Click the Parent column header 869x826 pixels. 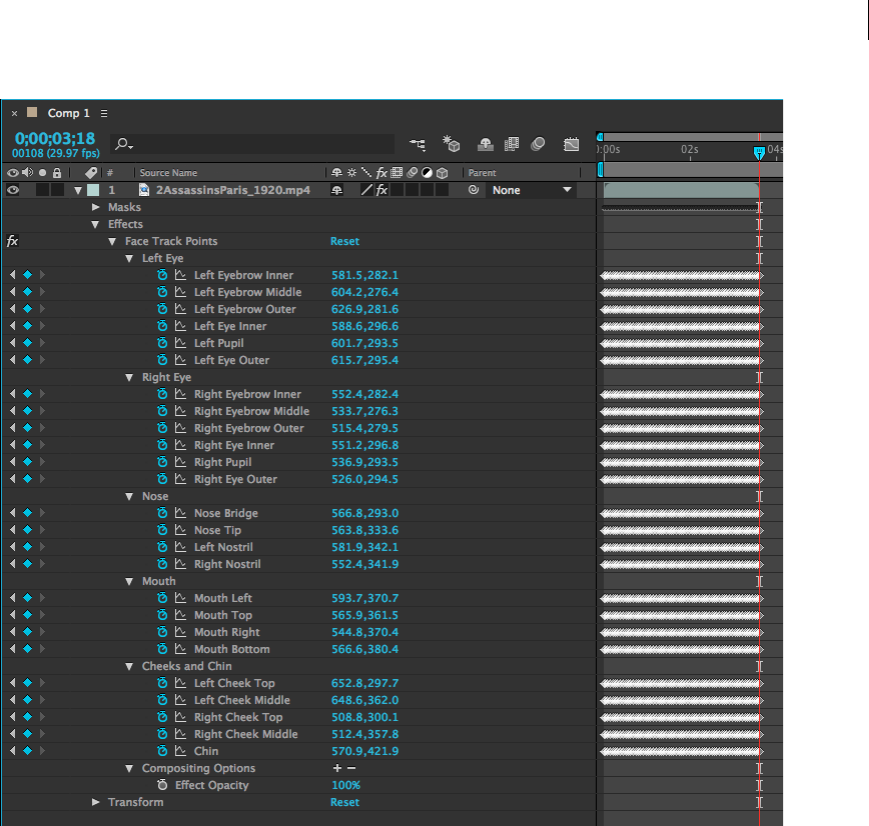pos(482,172)
